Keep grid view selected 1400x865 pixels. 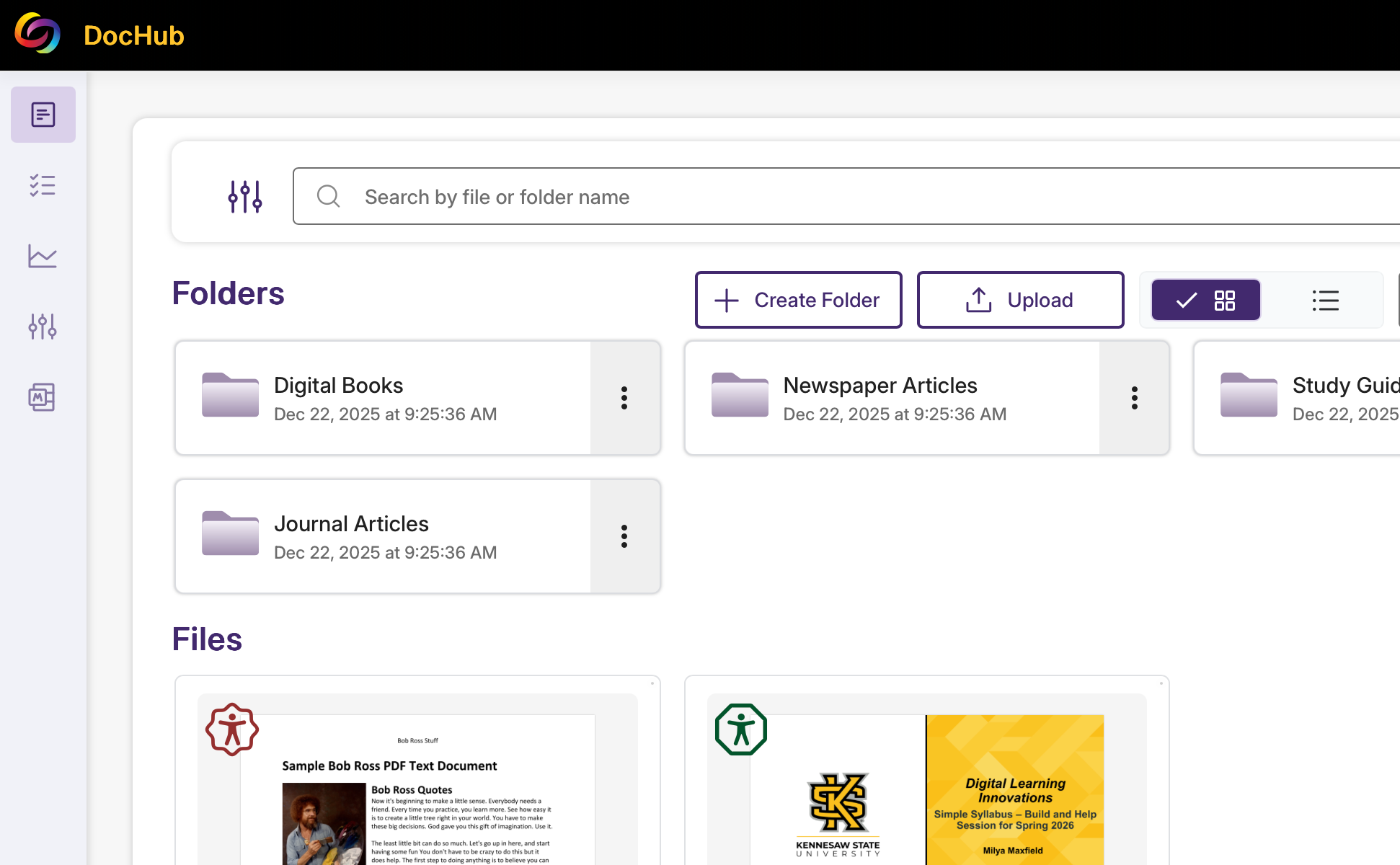tap(1205, 300)
